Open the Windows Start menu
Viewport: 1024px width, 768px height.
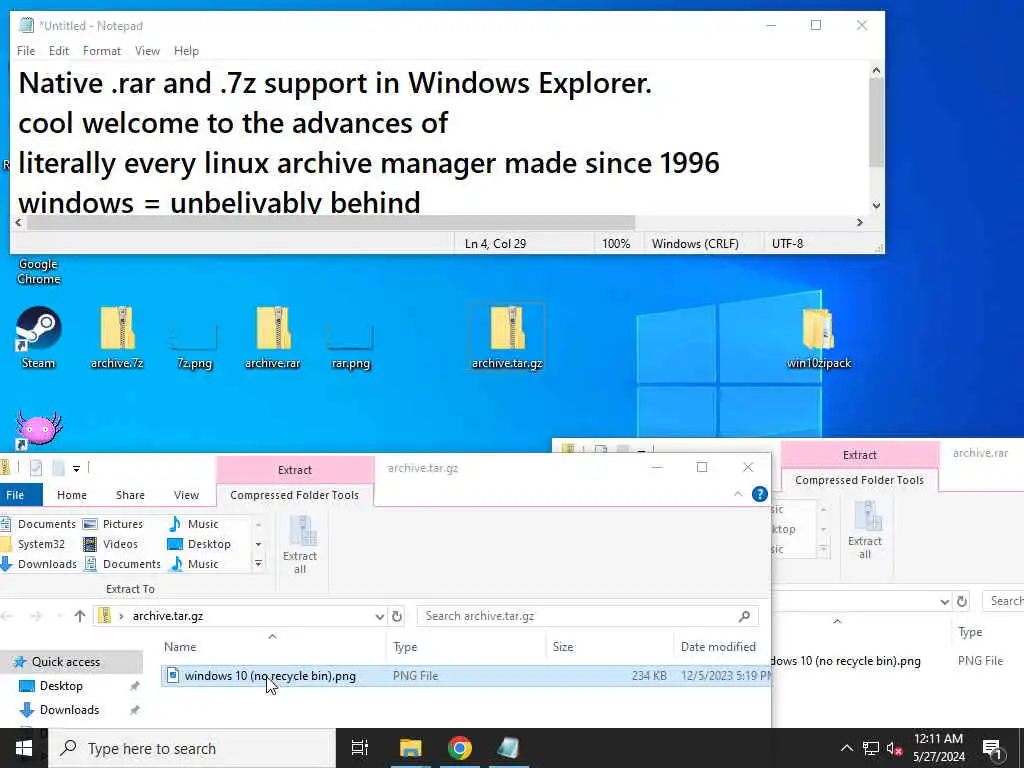pos(24,748)
